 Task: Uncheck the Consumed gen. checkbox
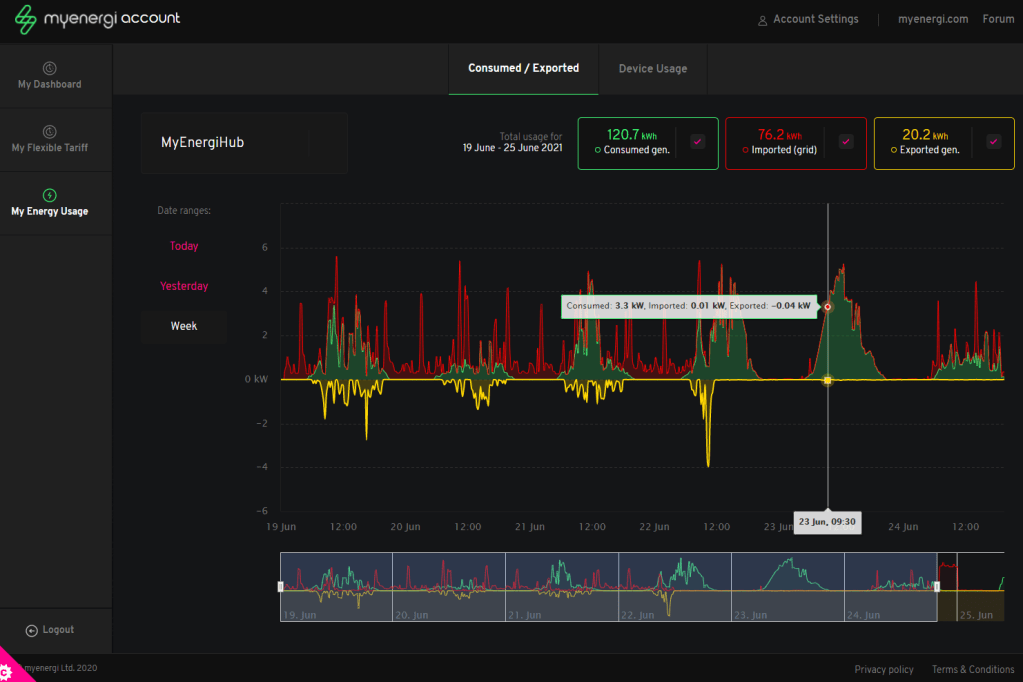tap(698, 142)
